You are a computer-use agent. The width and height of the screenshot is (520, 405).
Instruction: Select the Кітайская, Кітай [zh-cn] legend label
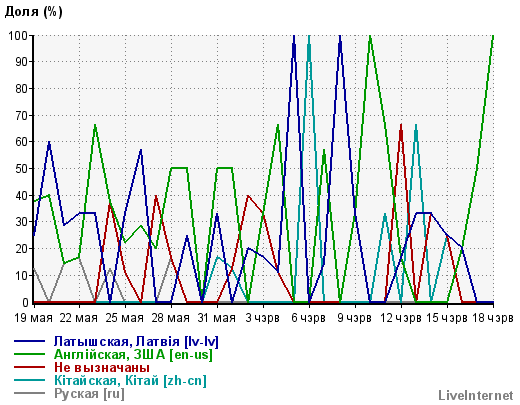click(130, 380)
